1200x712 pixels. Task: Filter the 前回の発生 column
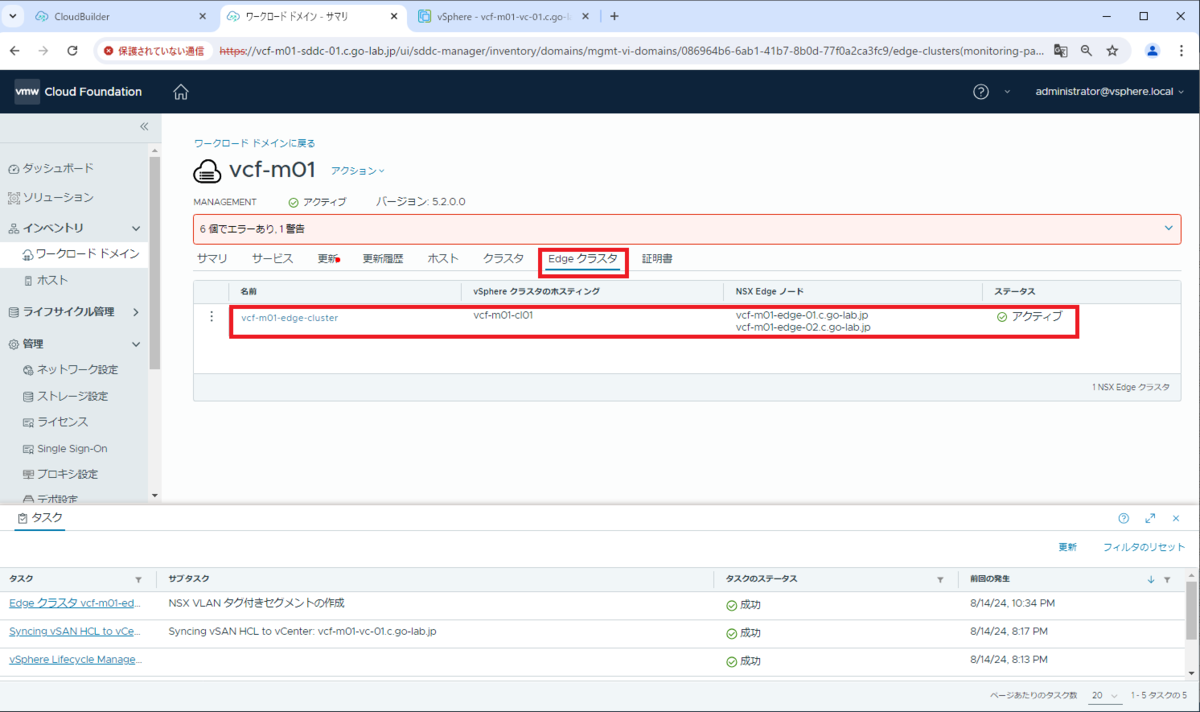[1167, 580]
